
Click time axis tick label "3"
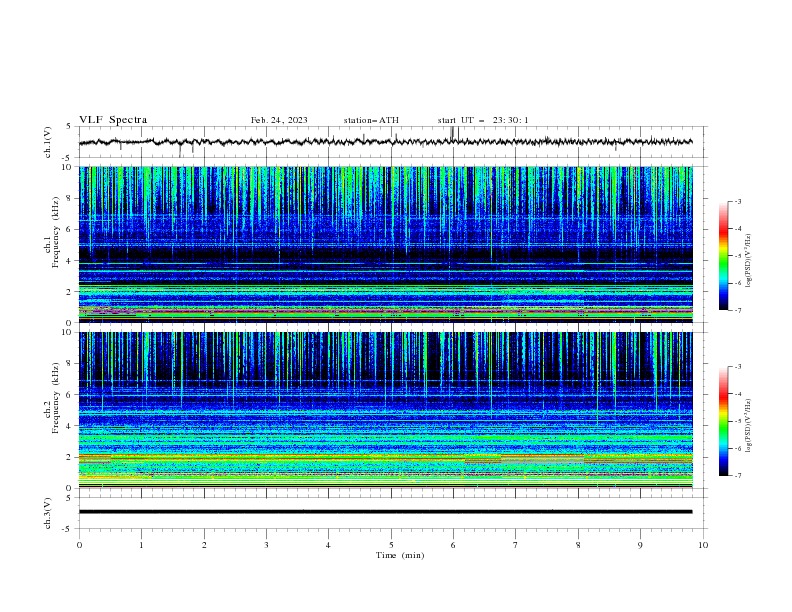coord(266,545)
